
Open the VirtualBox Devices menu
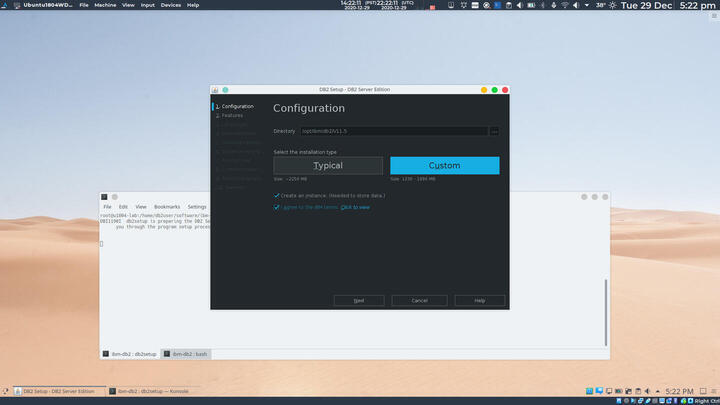pyautogui.click(x=171, y=5)
